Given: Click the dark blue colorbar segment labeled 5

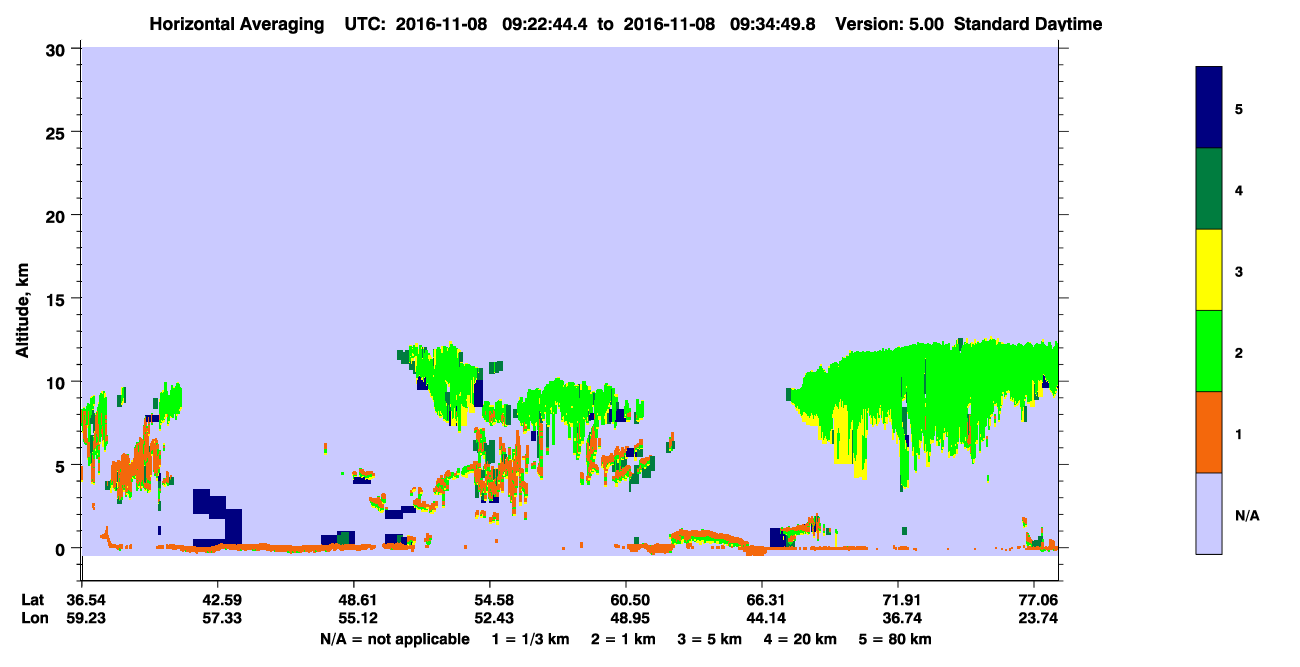Looking at the screenshot, I should click(x=1209, y=108).
